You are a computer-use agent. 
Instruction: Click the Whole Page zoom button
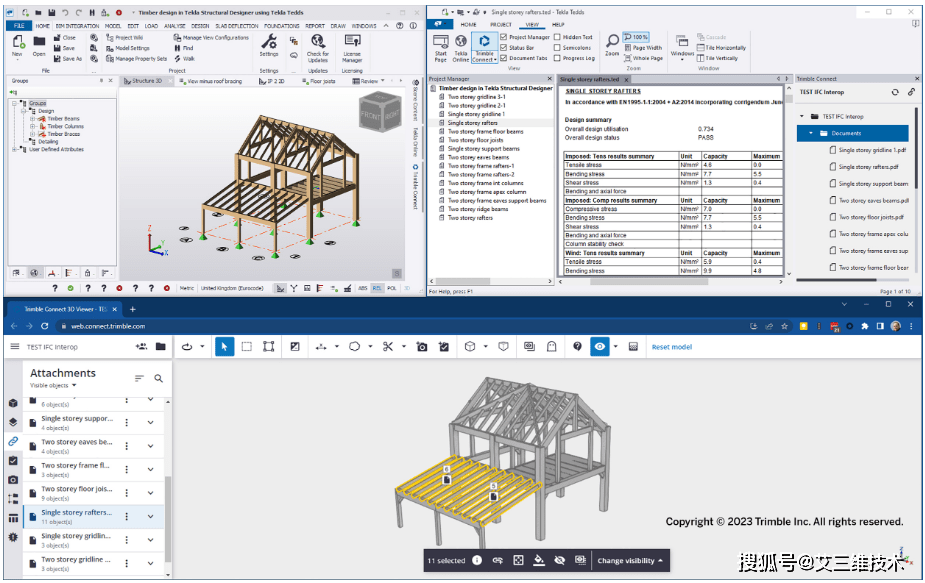tap(643, 58)
